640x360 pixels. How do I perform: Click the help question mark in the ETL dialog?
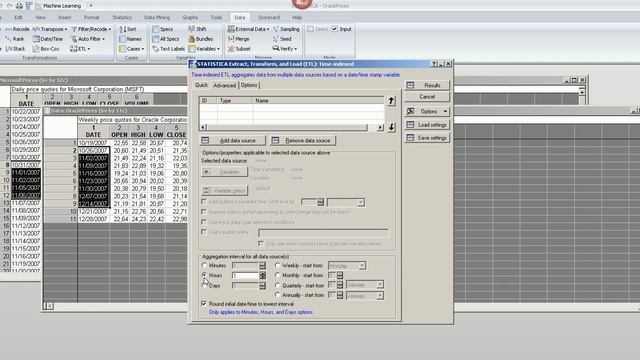(434, 64)
